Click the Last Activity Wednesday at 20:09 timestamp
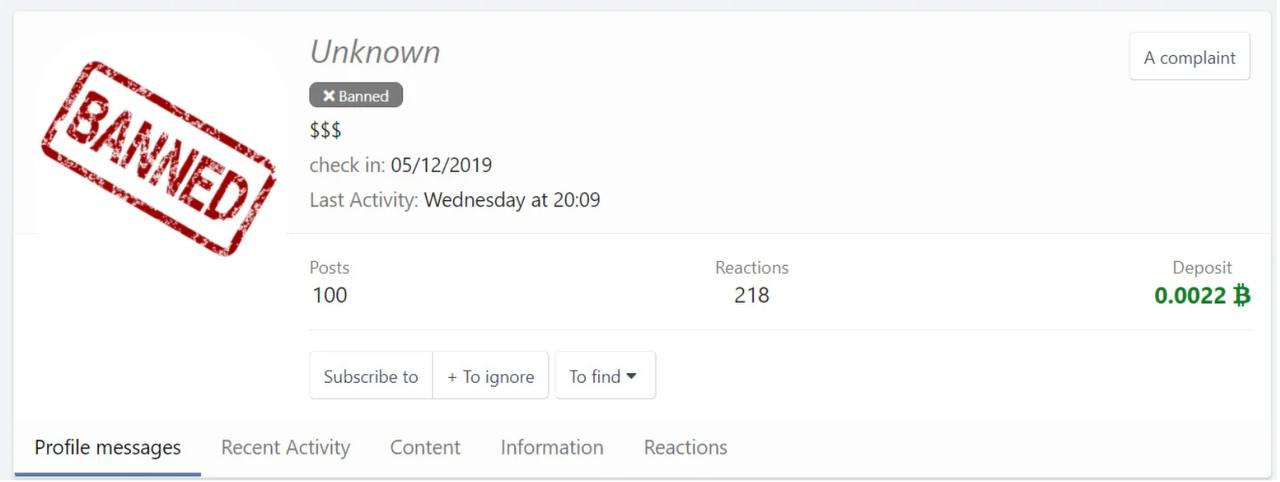 [x=511, y=200]
